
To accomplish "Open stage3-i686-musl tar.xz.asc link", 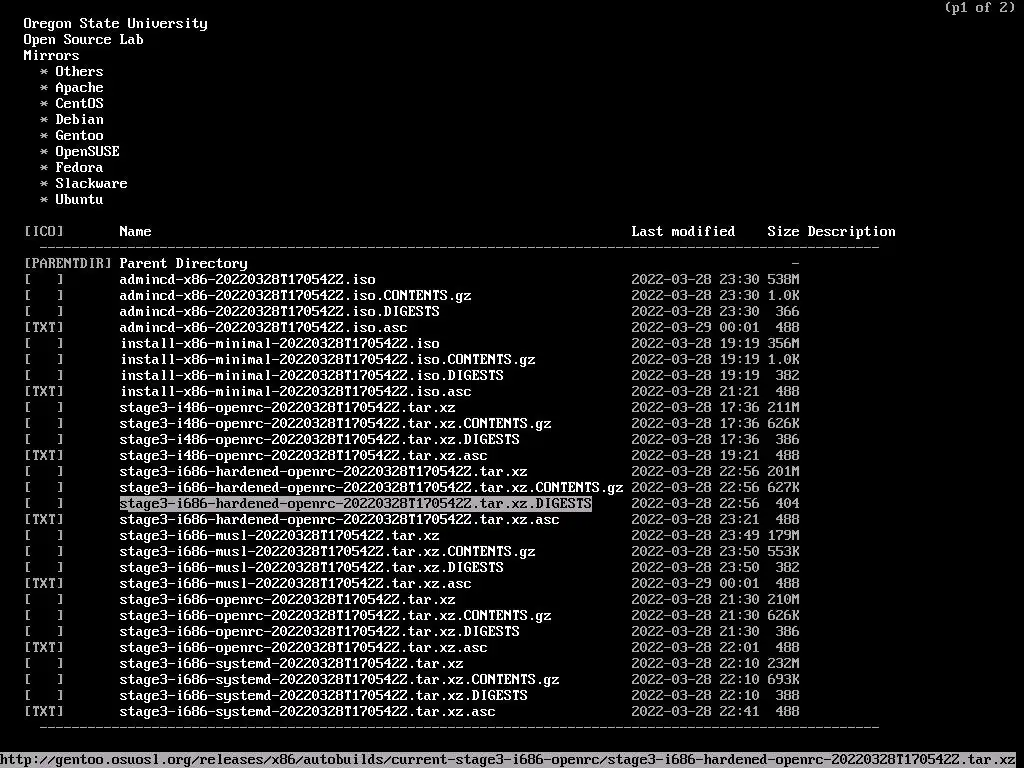I will tap(295, 583).
